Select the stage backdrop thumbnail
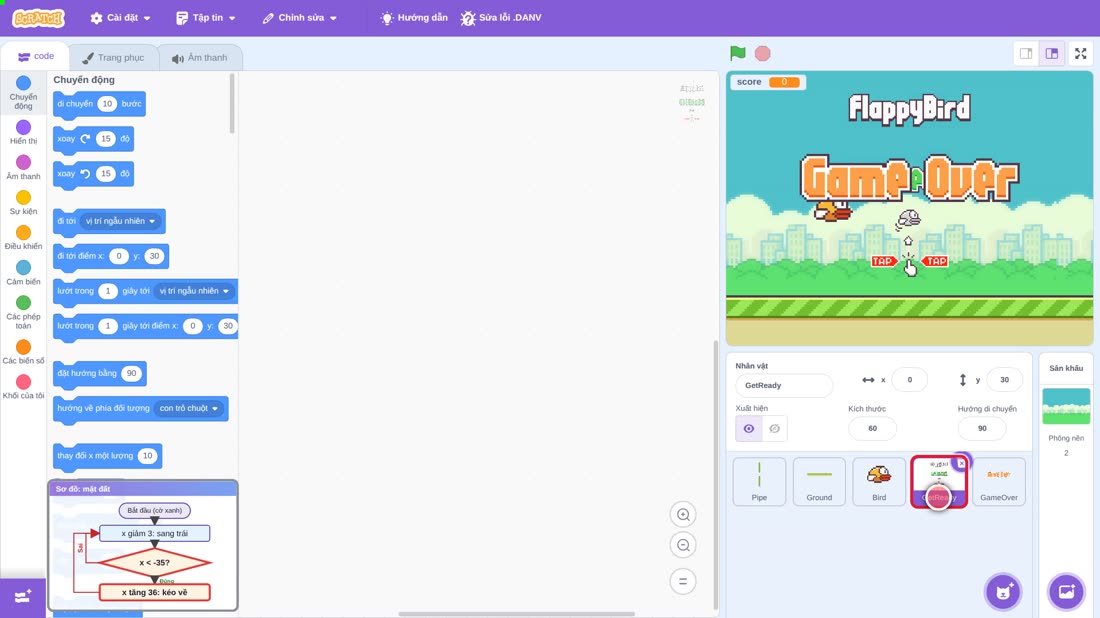The height and width of the screenshot is (618, 1100). pos(1066,406)
